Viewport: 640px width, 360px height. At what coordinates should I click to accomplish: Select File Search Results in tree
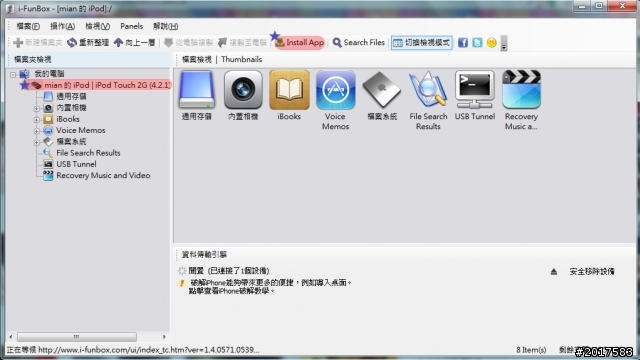pyautogui.click(x=88, y=153)
